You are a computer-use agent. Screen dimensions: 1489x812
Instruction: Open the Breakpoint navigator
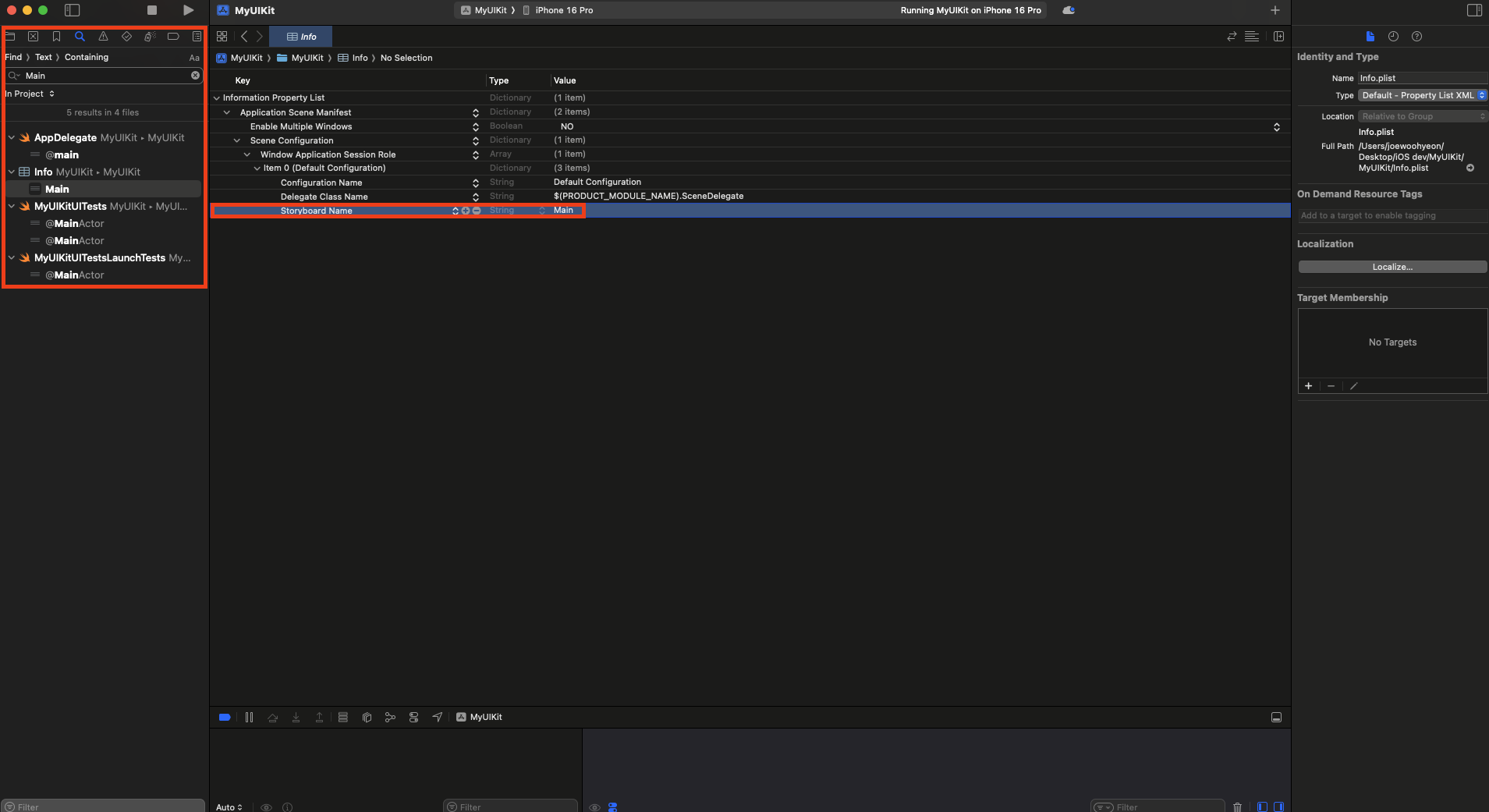point(173,37)
